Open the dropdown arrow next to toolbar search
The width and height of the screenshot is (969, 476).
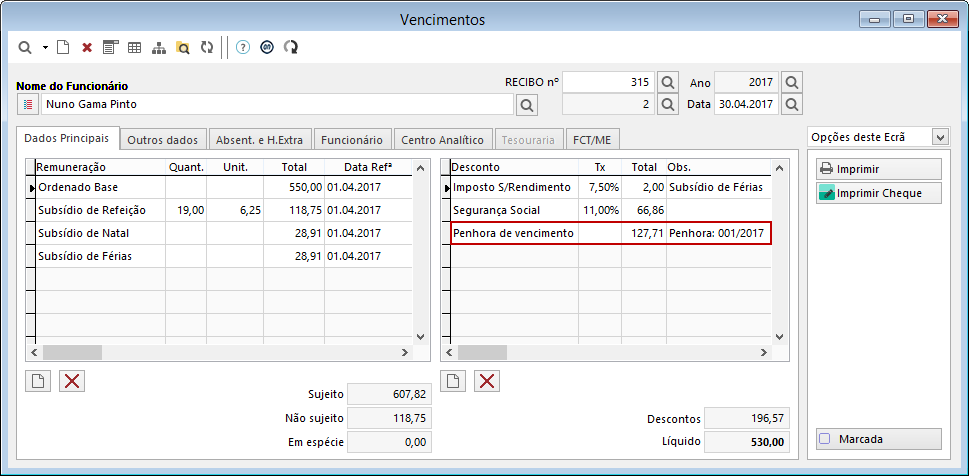[45, 47]
